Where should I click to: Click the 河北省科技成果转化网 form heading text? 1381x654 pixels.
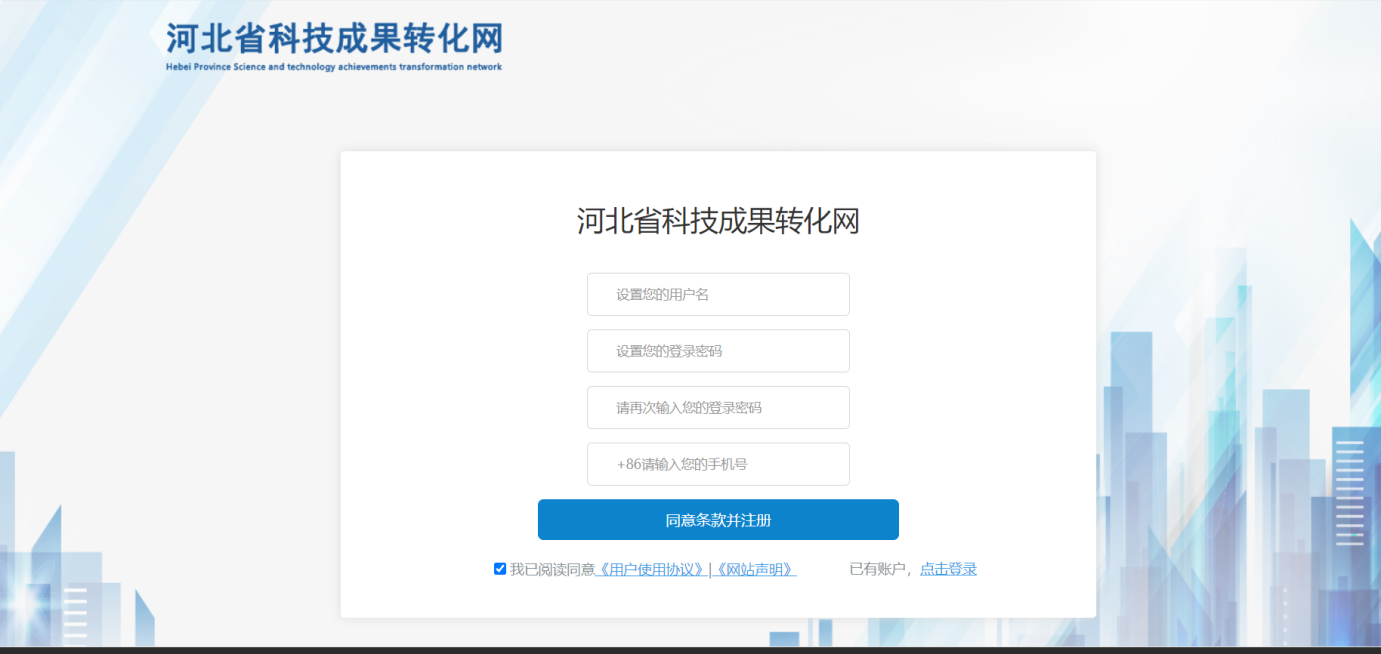[x=718, y=221]
